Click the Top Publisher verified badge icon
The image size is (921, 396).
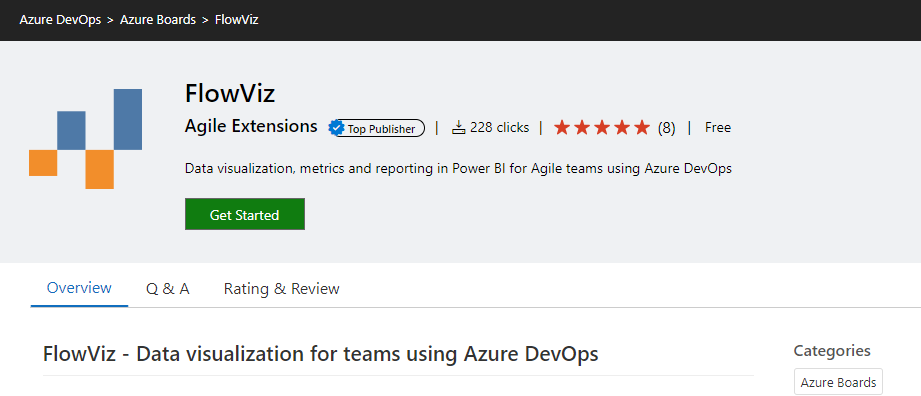click(x=337, y=128)
